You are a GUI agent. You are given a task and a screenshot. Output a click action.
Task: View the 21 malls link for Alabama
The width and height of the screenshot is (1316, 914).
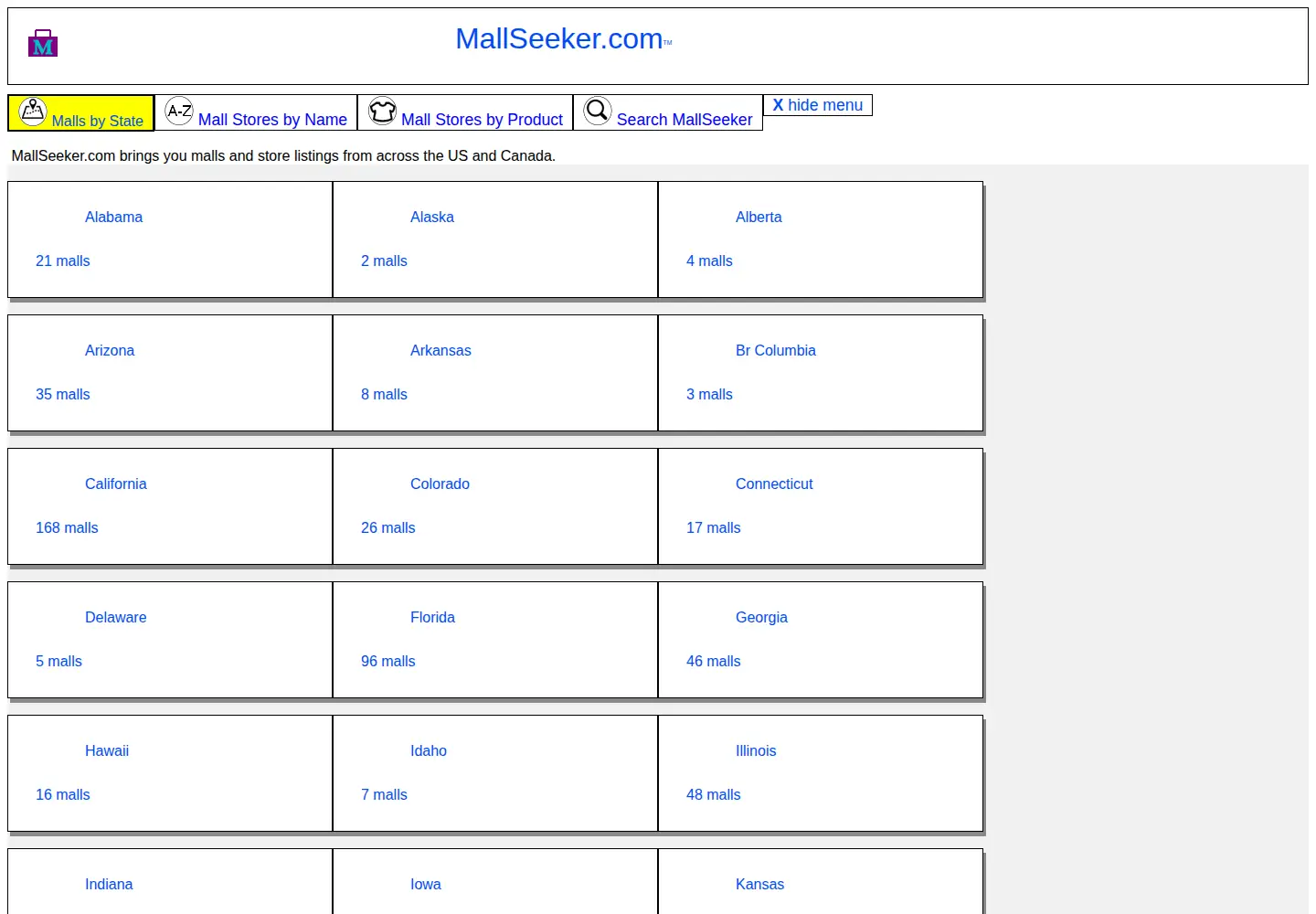pyautogui.click(x=63, y=260)
